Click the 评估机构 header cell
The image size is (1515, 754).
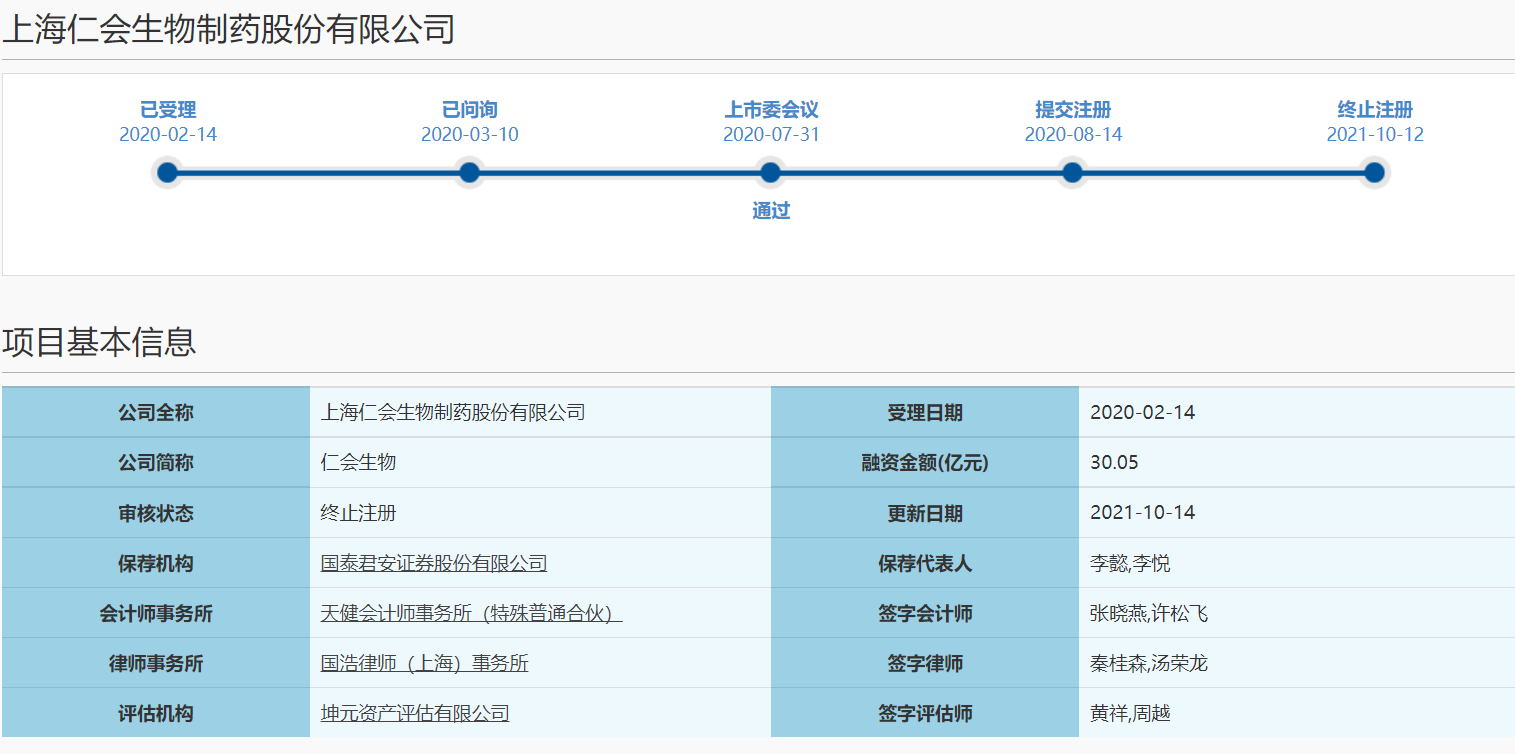[x=156, y=712]
